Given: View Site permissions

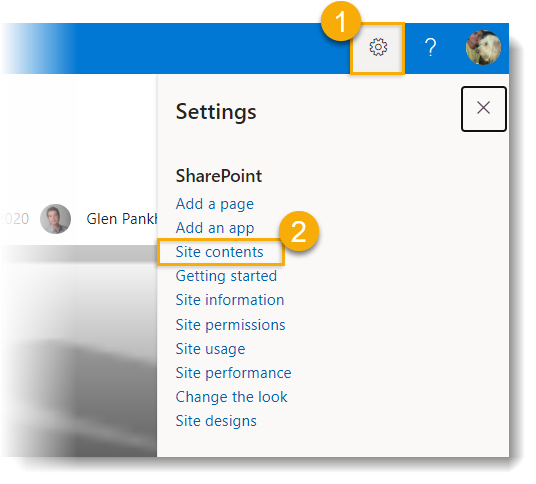Looking at the screenshot, I should [x=230, y=325].
